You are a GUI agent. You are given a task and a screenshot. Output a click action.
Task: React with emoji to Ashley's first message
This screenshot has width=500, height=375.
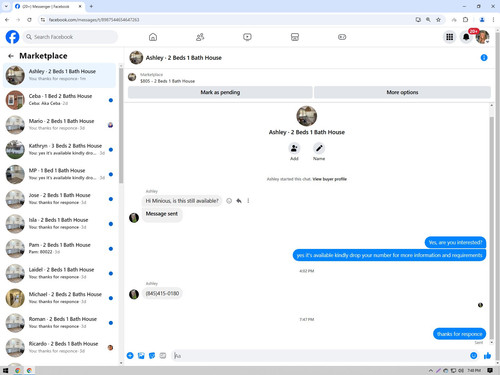click(x=229, y=201)
